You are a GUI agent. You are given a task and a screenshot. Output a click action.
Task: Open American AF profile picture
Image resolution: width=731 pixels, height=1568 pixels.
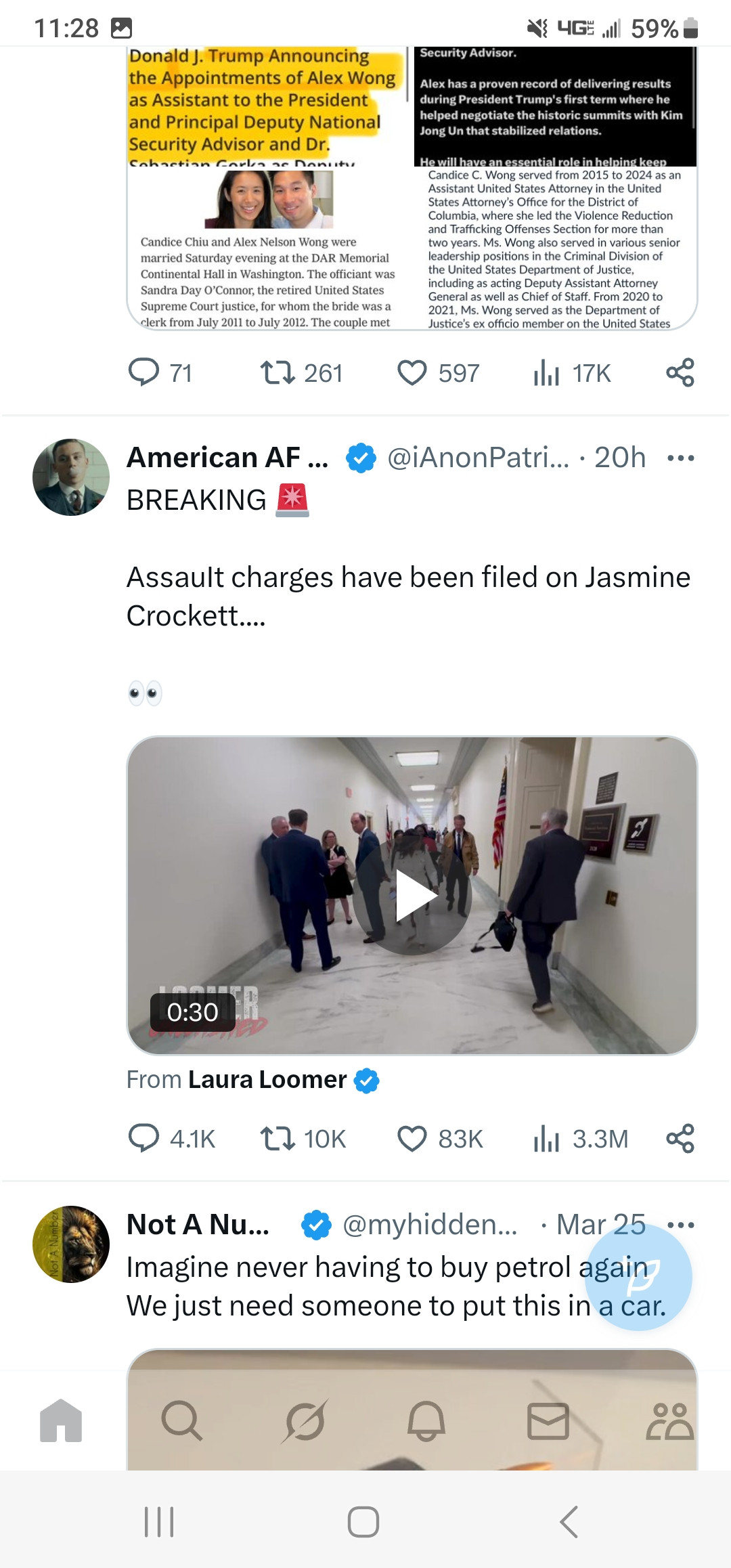[x=71, y=477]
